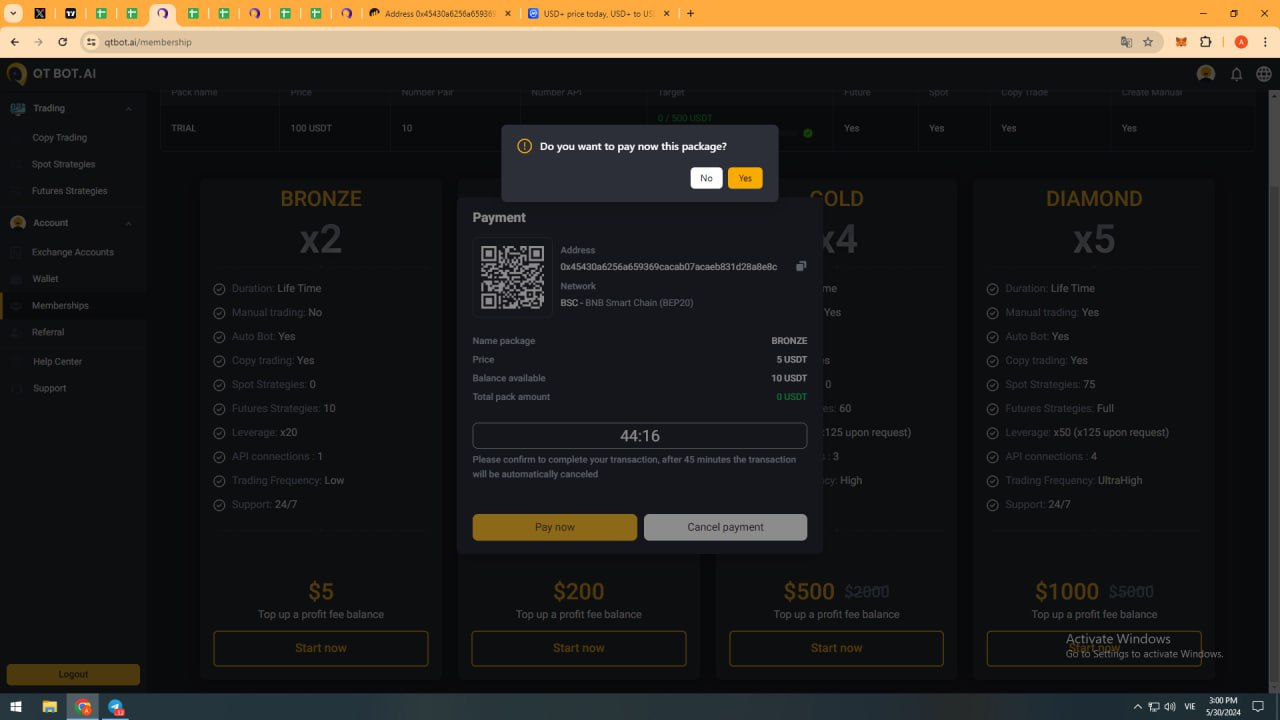The height and width of the screenshot is (720, 1280).
Task: Confirm payment with the Yes button
Action: 745,178
